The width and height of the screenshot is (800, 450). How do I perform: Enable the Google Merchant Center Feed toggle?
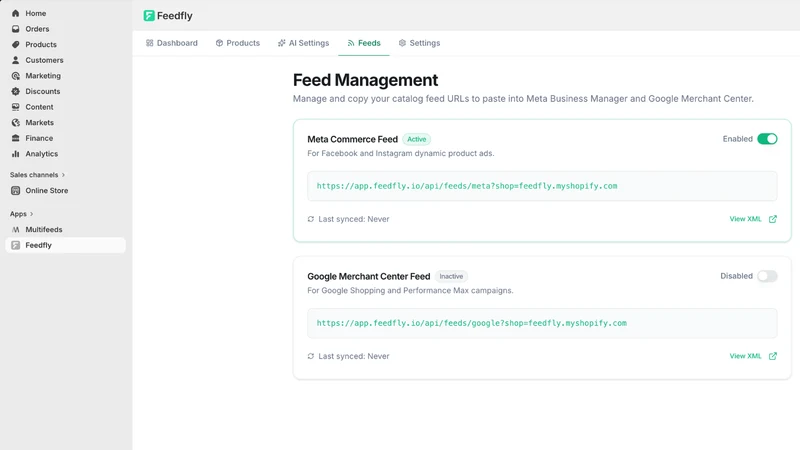click(767, 276)
